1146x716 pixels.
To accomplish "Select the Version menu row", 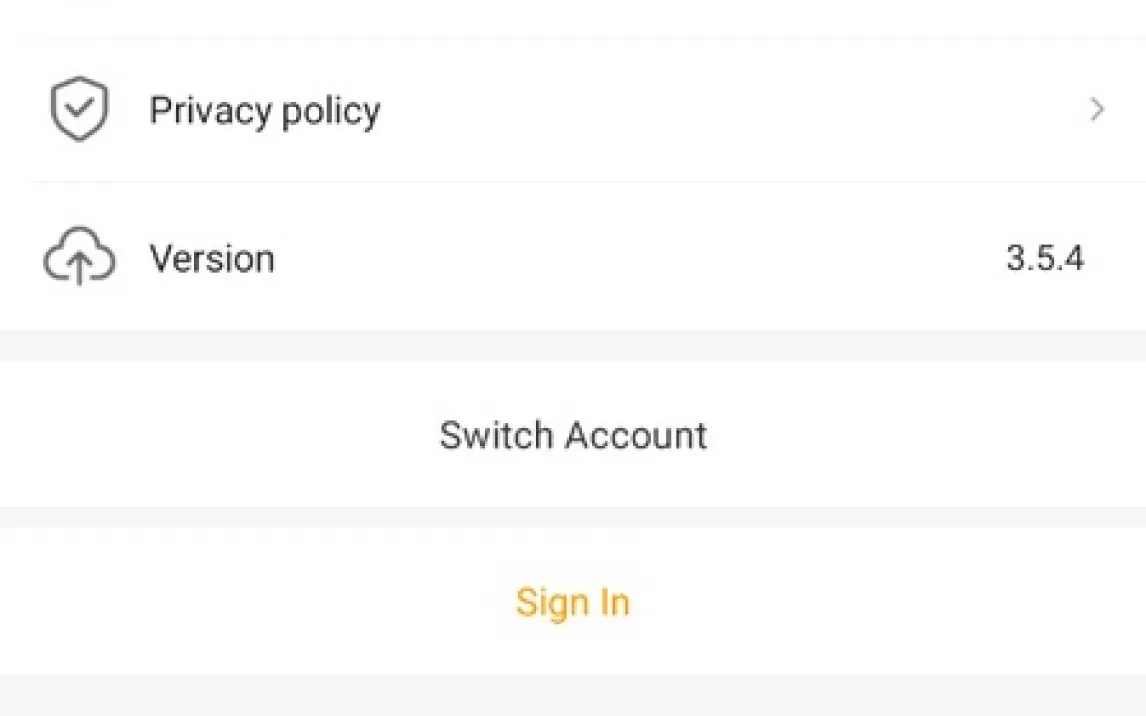I will (573, 259).
